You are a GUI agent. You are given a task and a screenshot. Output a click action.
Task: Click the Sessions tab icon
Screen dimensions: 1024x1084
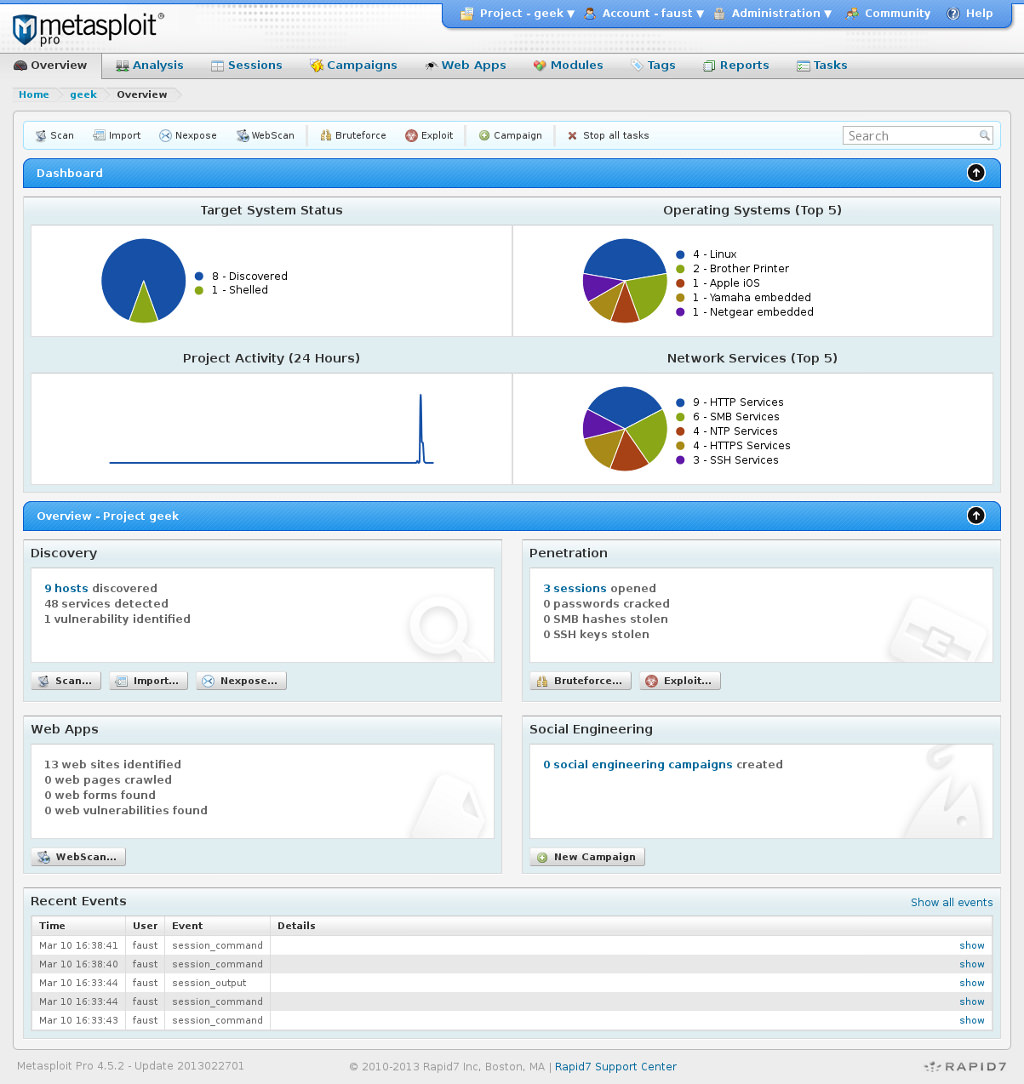217,66
